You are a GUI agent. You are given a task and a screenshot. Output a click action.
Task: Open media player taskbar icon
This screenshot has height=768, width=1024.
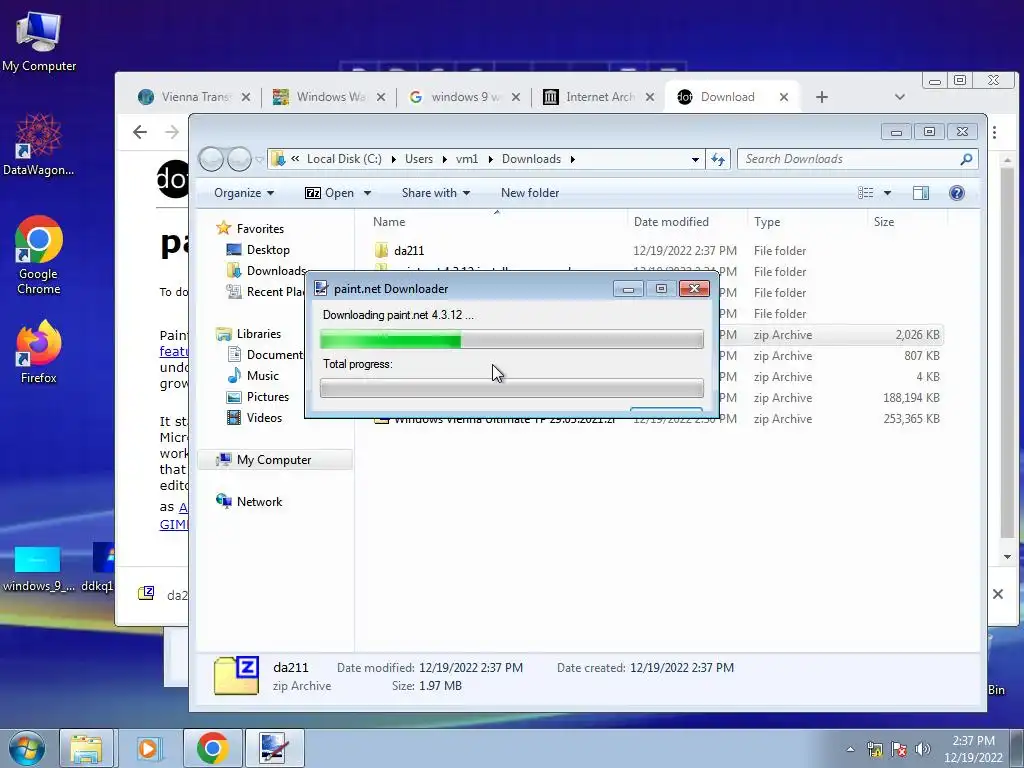pyautogui.click(x=148, y=748)
